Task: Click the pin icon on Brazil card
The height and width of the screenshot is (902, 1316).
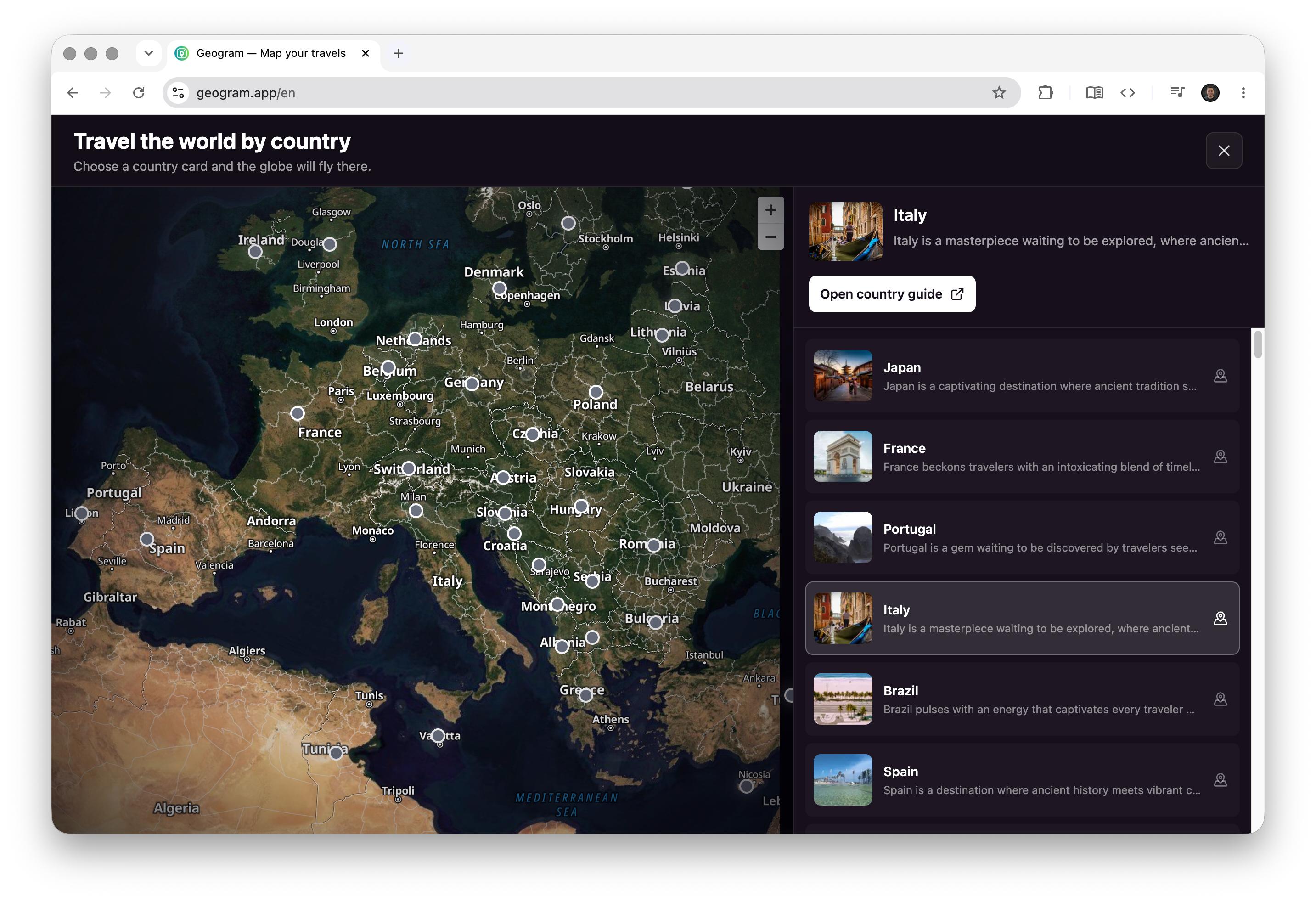Action: (x=1220, y=699)
